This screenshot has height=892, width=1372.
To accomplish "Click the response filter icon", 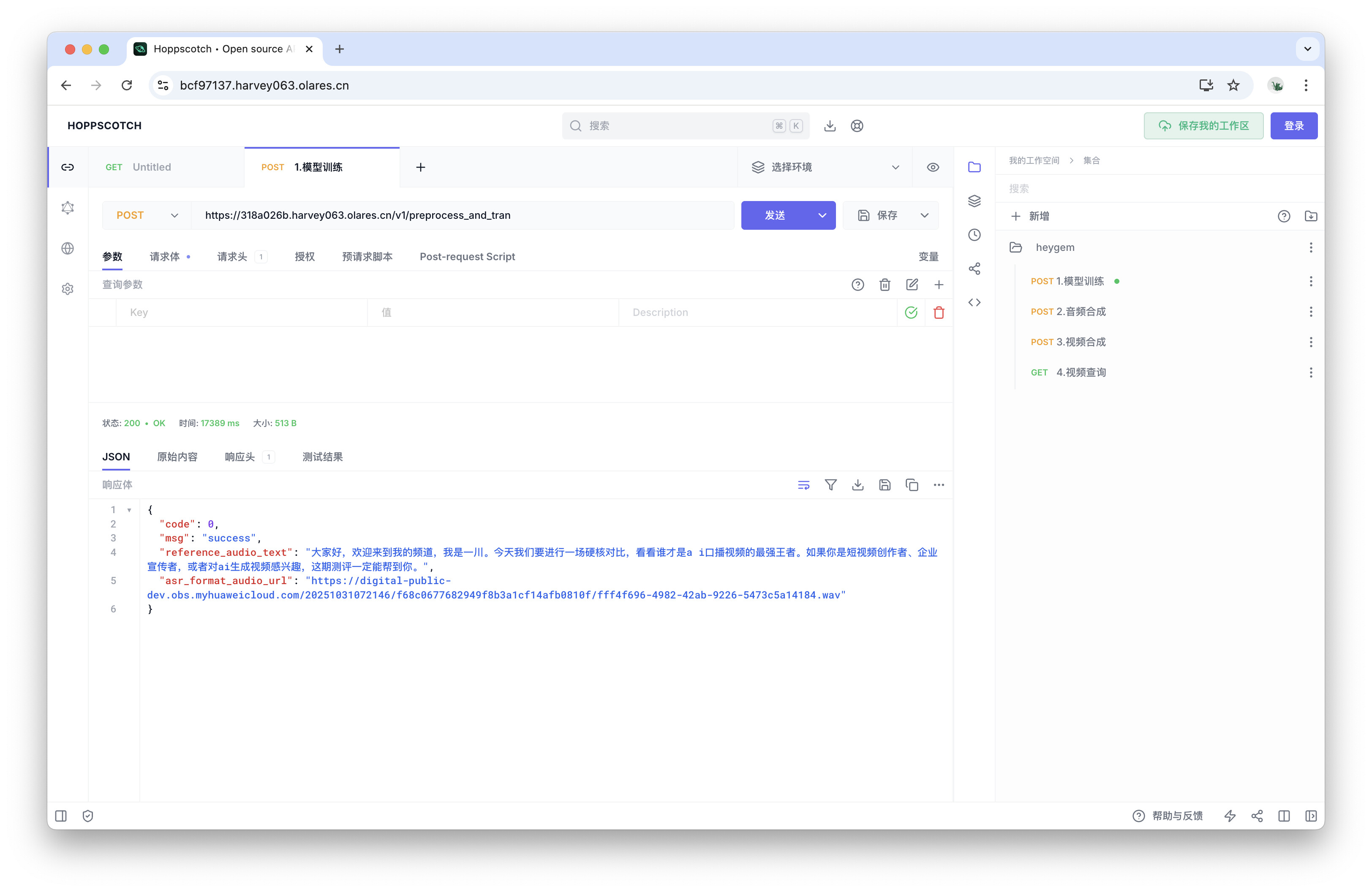I will (831, 485).
